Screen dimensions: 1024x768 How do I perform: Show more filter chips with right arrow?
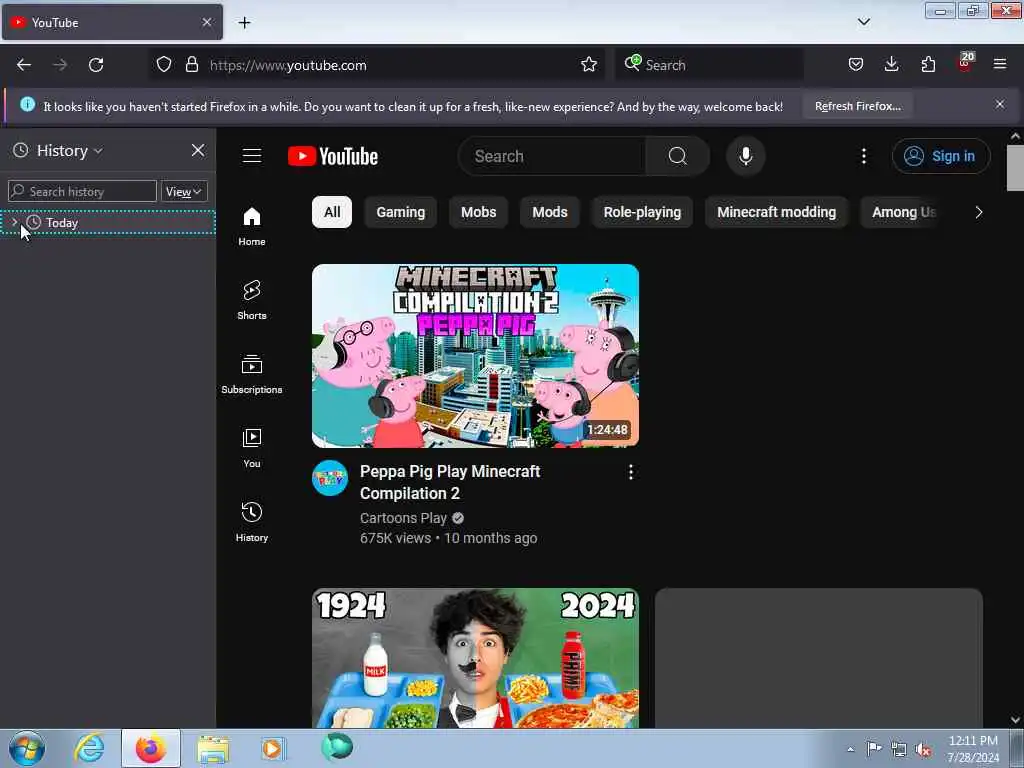(x=978, y=212)
